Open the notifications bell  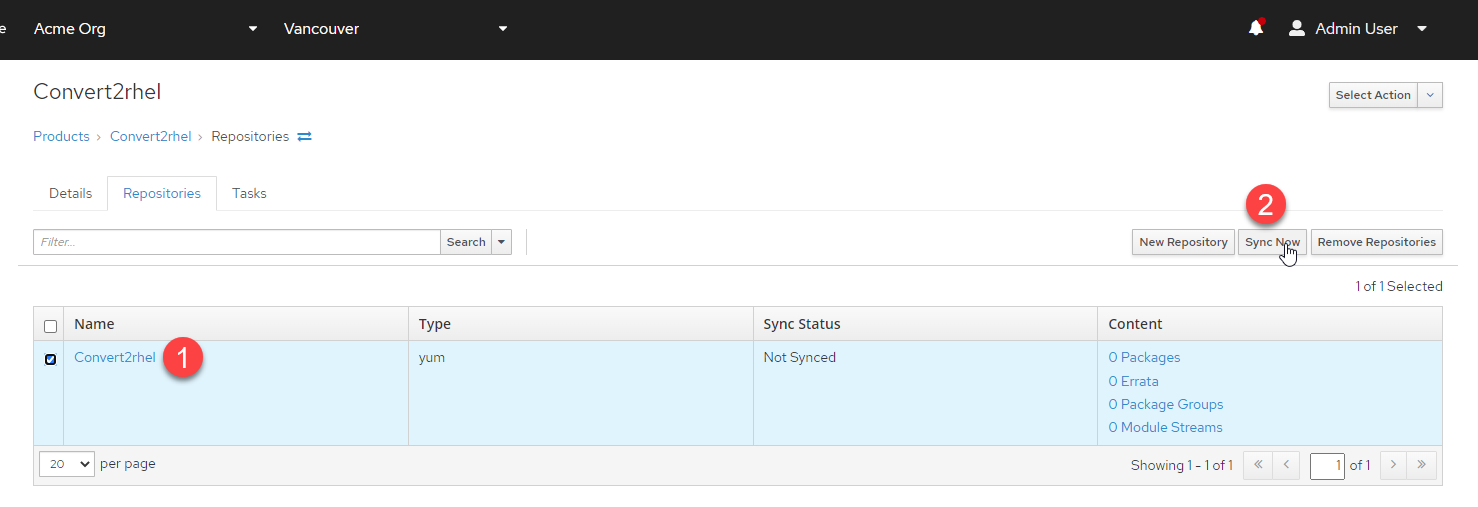(x=1256, y=29)
